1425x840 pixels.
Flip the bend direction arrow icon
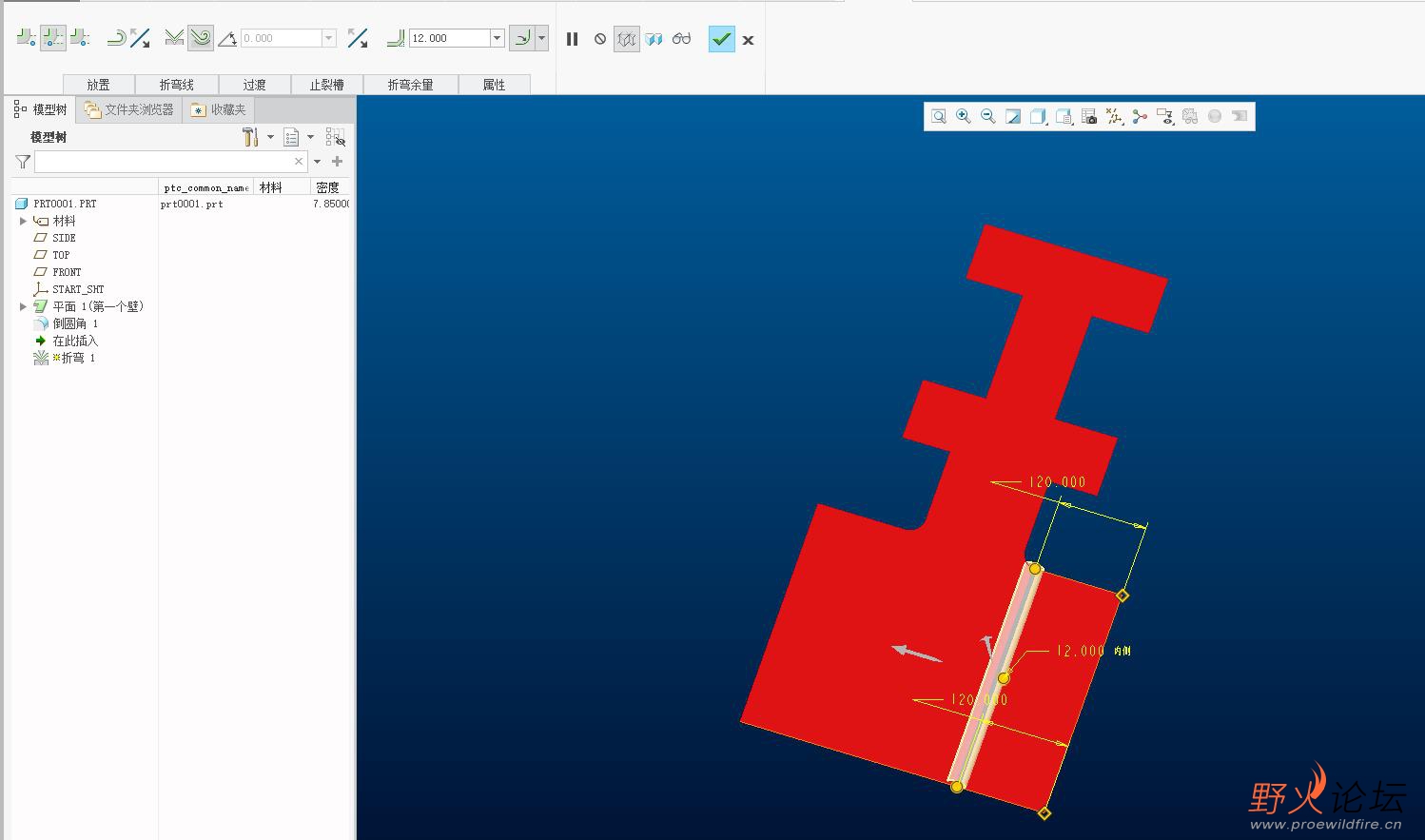coord(141,38)
